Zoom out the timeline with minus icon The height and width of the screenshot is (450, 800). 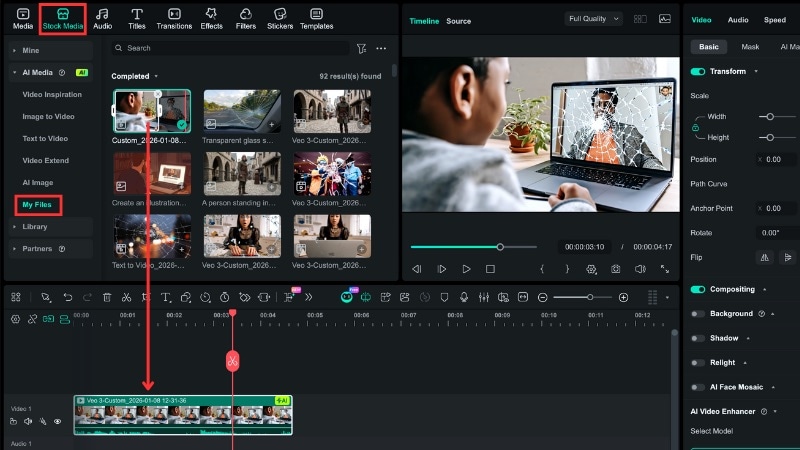pyautogui.click(x=543, y=297)
